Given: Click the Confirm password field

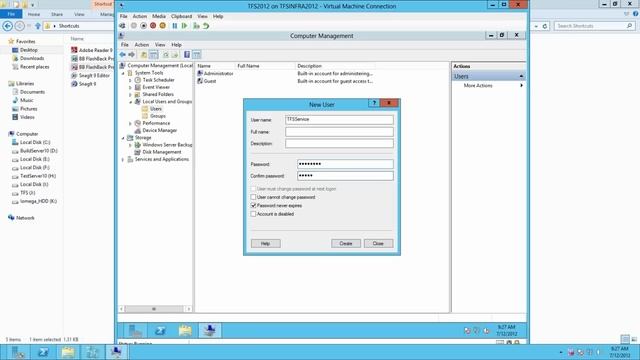Looking at the screenshot, I should click(345, 176).
